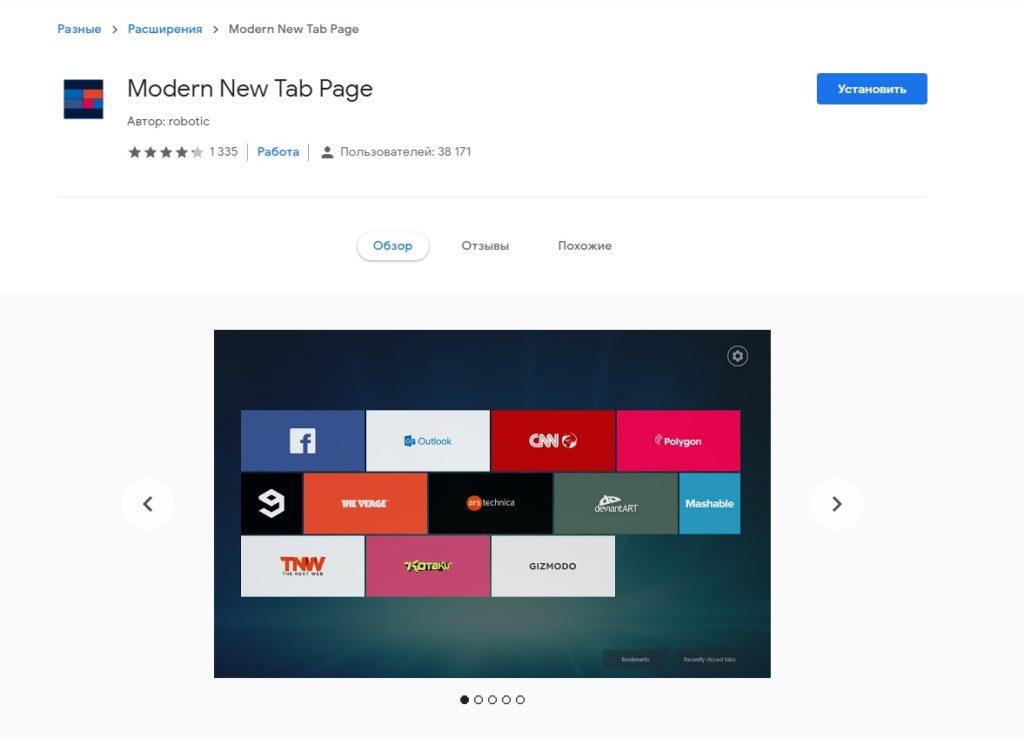Click the Установить install button
This screenshot has height=752, width=1024.
click(x=872, y=89)
